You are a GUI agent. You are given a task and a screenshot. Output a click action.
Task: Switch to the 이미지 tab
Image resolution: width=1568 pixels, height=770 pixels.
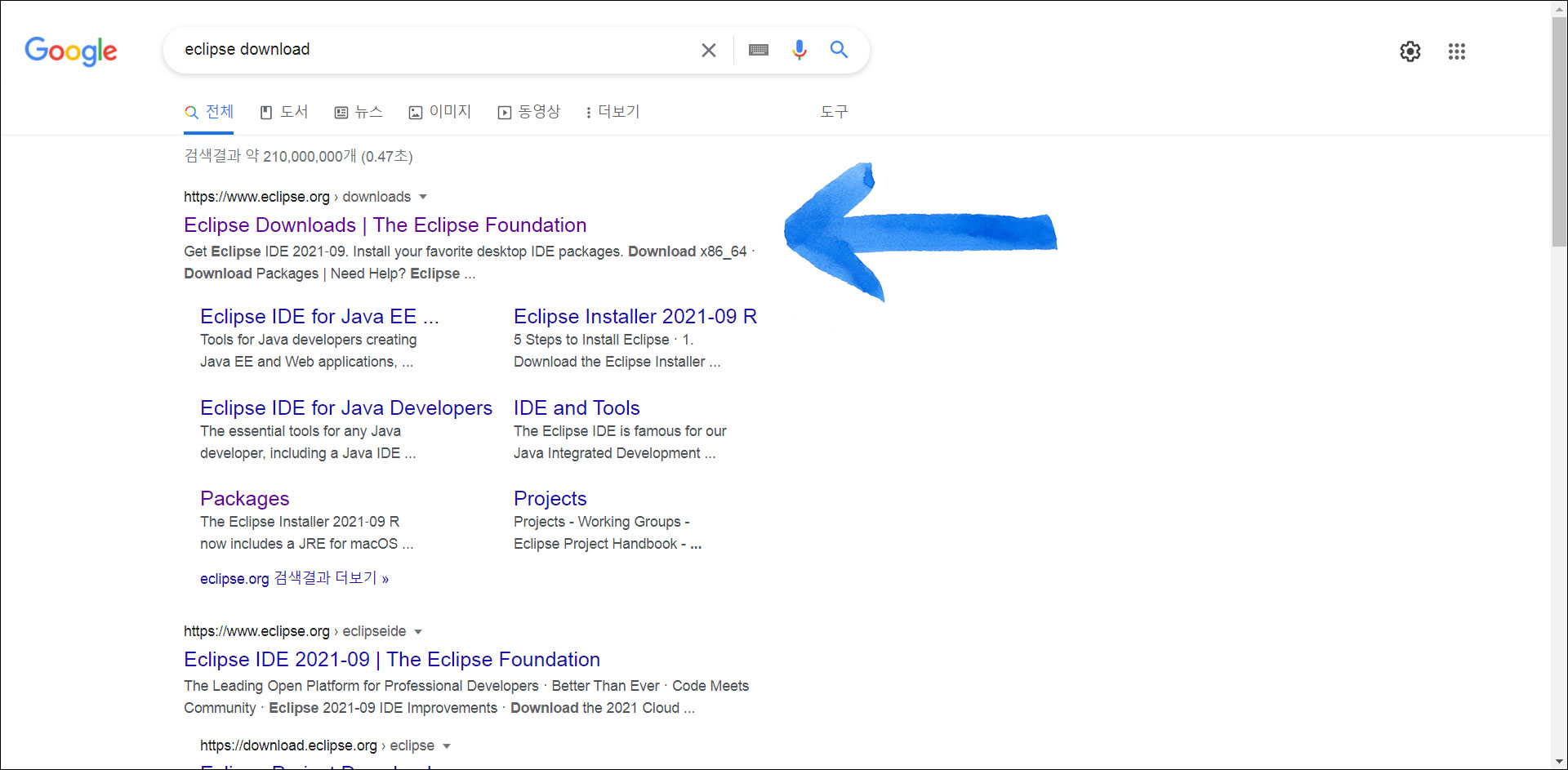point(440,112)
